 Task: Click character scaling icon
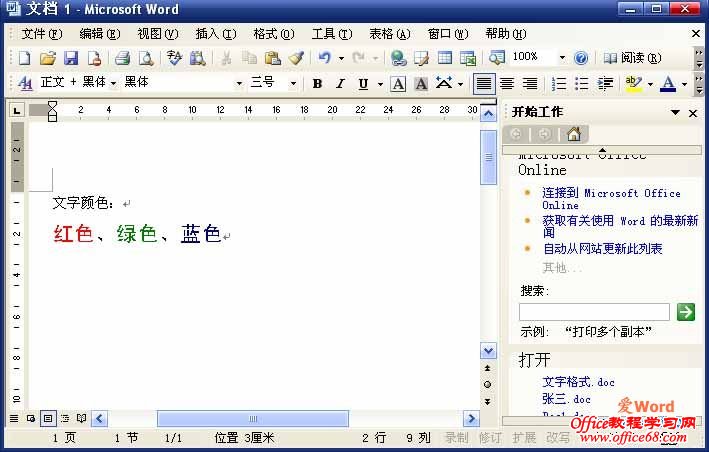(x=444, y=84)
